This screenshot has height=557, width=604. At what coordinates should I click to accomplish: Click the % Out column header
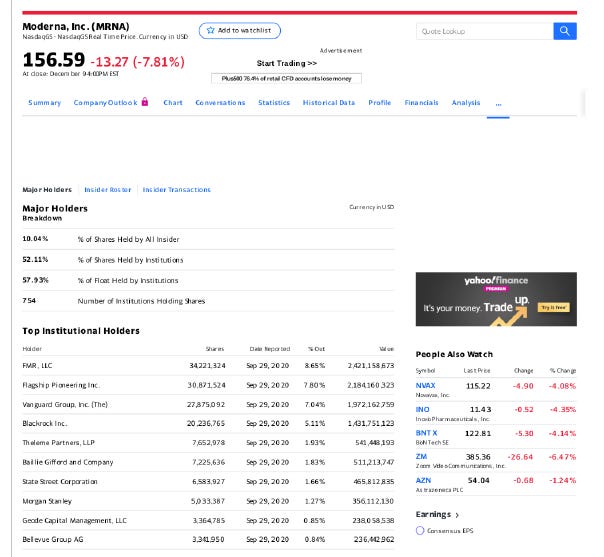[x=316, y=349]
